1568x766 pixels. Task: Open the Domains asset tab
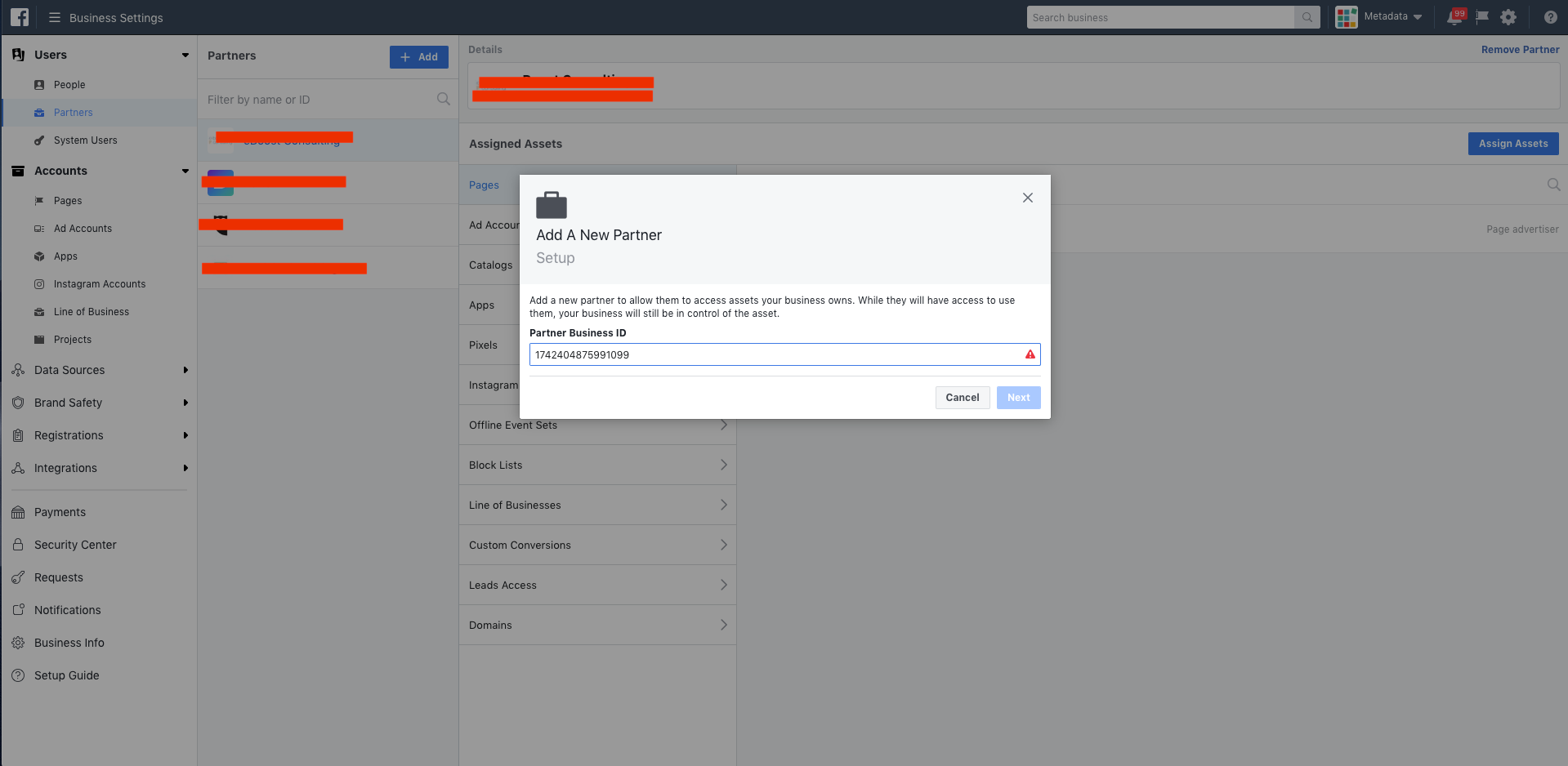point(597,625)
